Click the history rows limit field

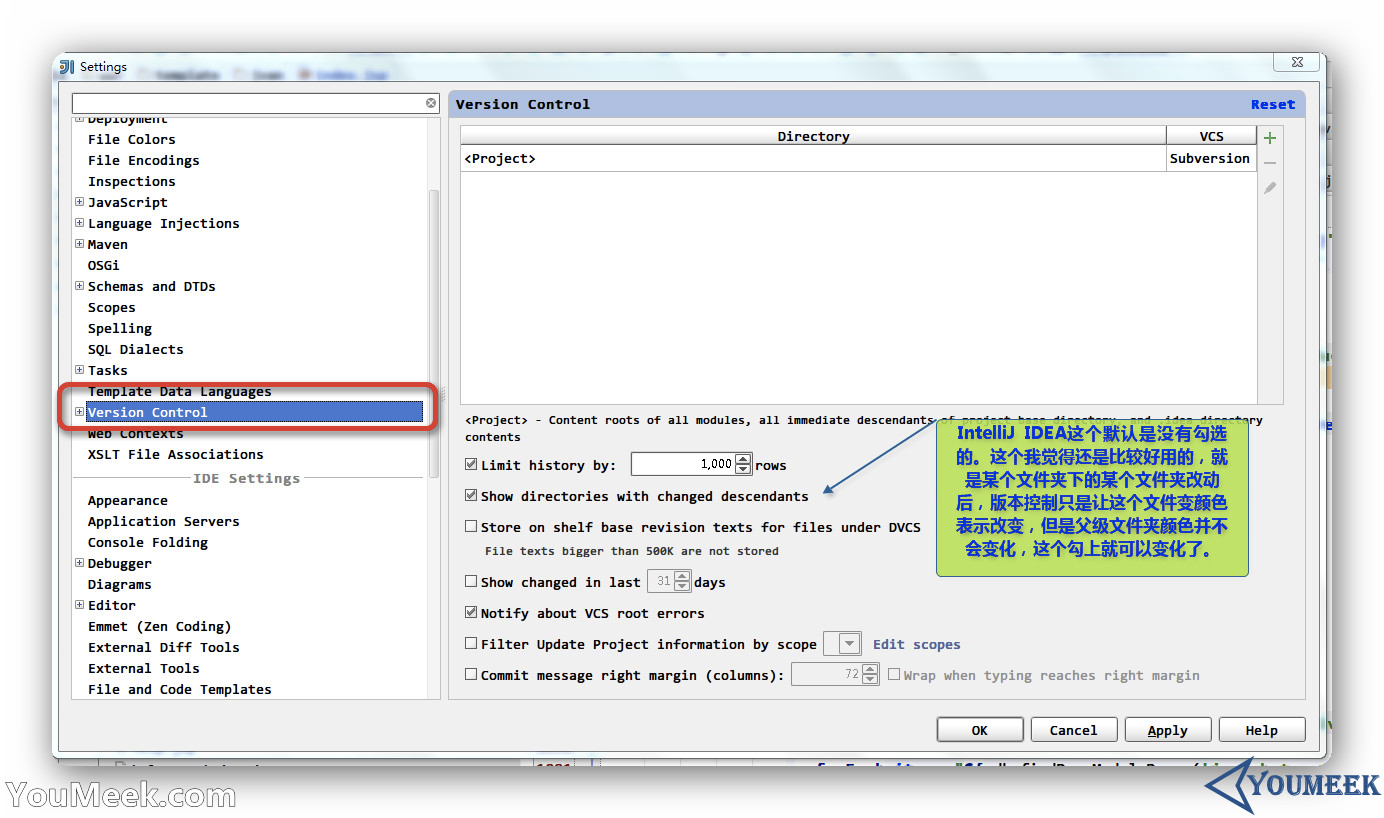click(683, 464)
